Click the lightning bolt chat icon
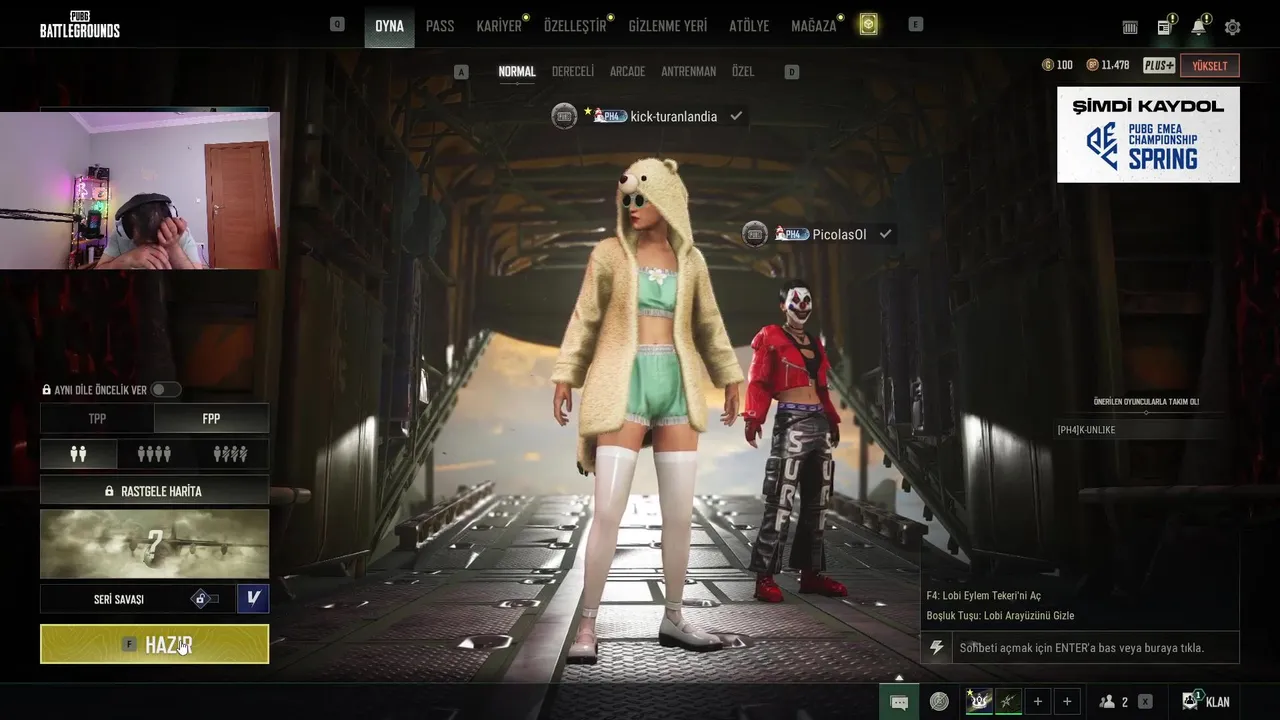Viewport: 1280px width, 720px height. (936, 648)
